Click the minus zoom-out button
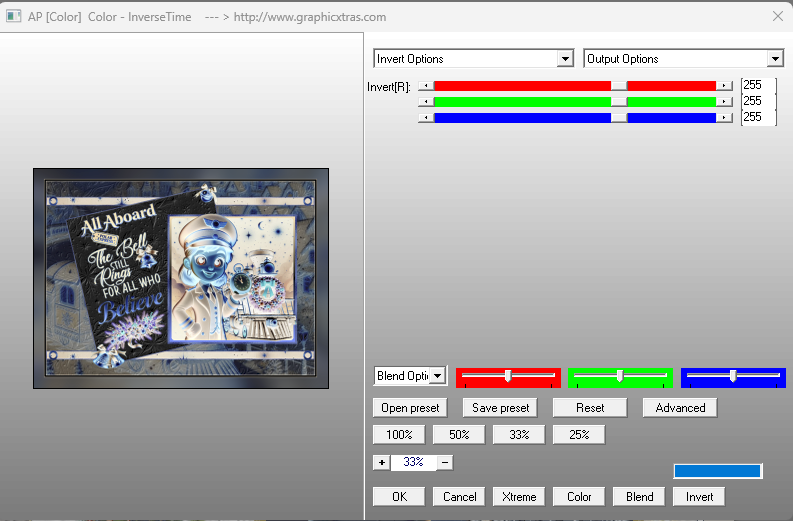The image size is (793, 521). tap(445, 462)
